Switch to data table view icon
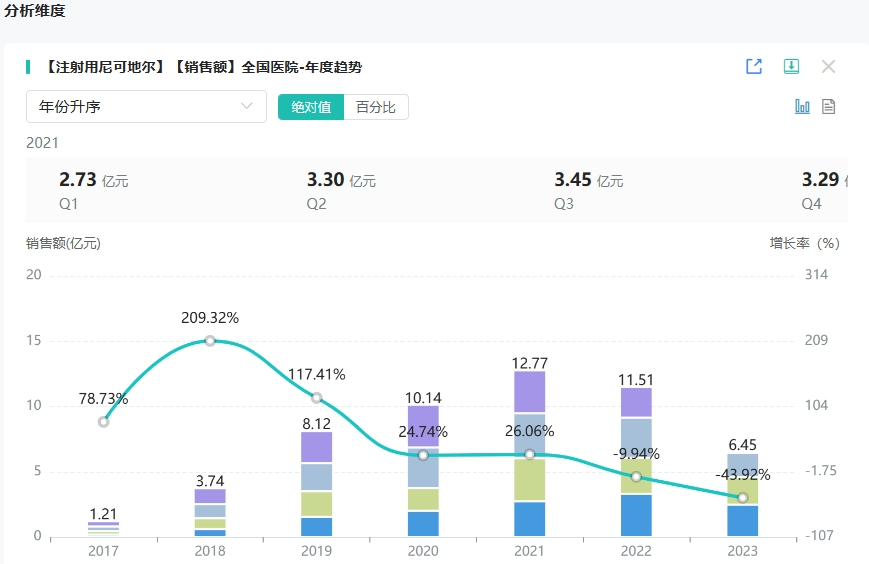The image size is (869, 564). coord(828,107)
